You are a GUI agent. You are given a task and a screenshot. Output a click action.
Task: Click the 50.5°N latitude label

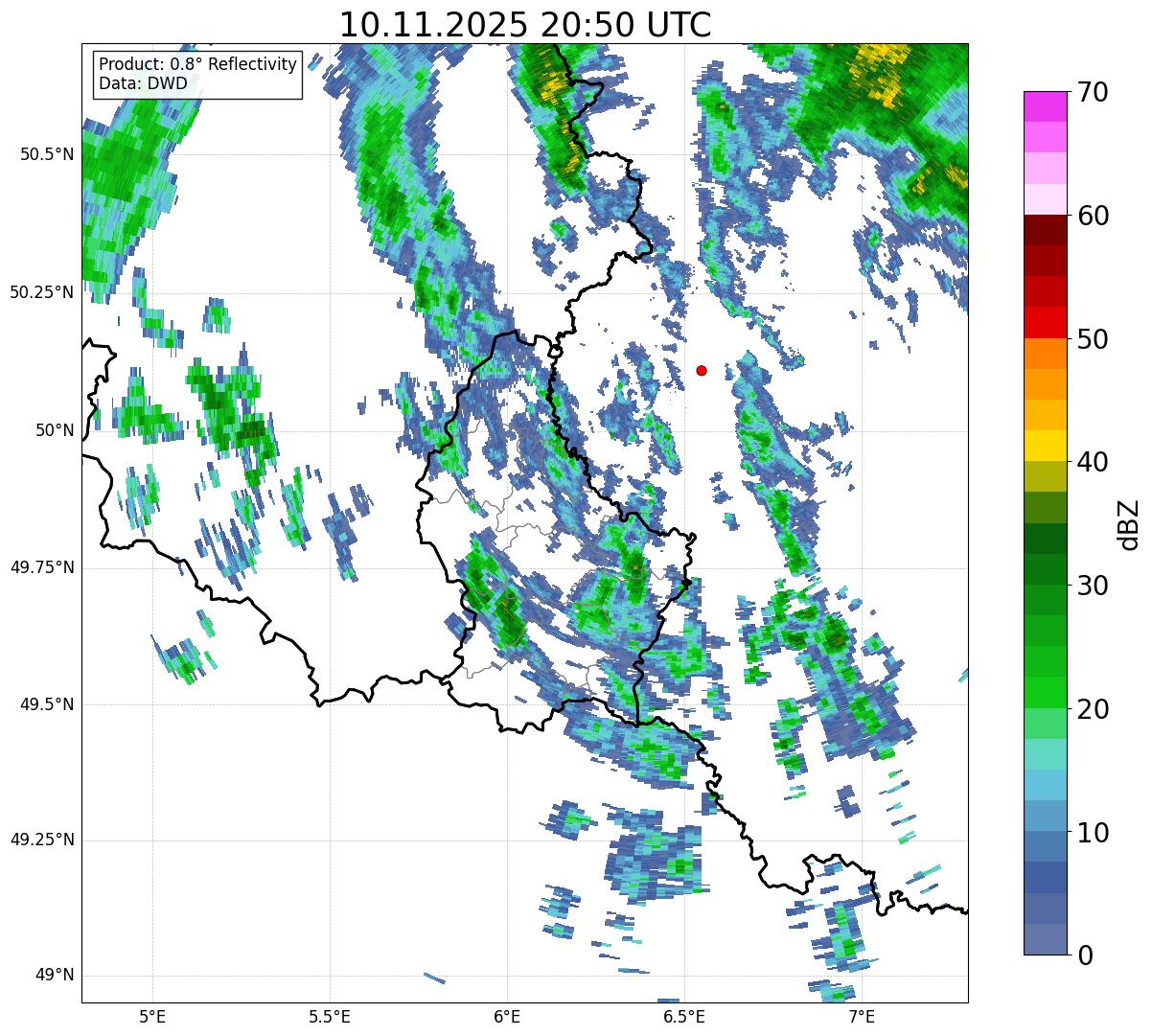click(47, 155)
